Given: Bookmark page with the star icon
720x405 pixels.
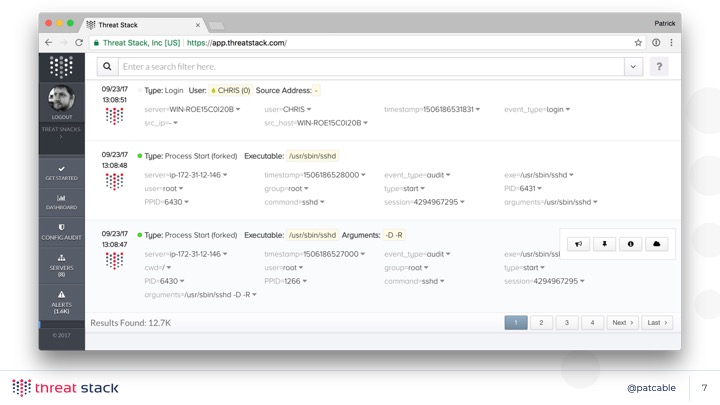Looking at the screenshot, I should pyautogui.click(x=638, y=43).
